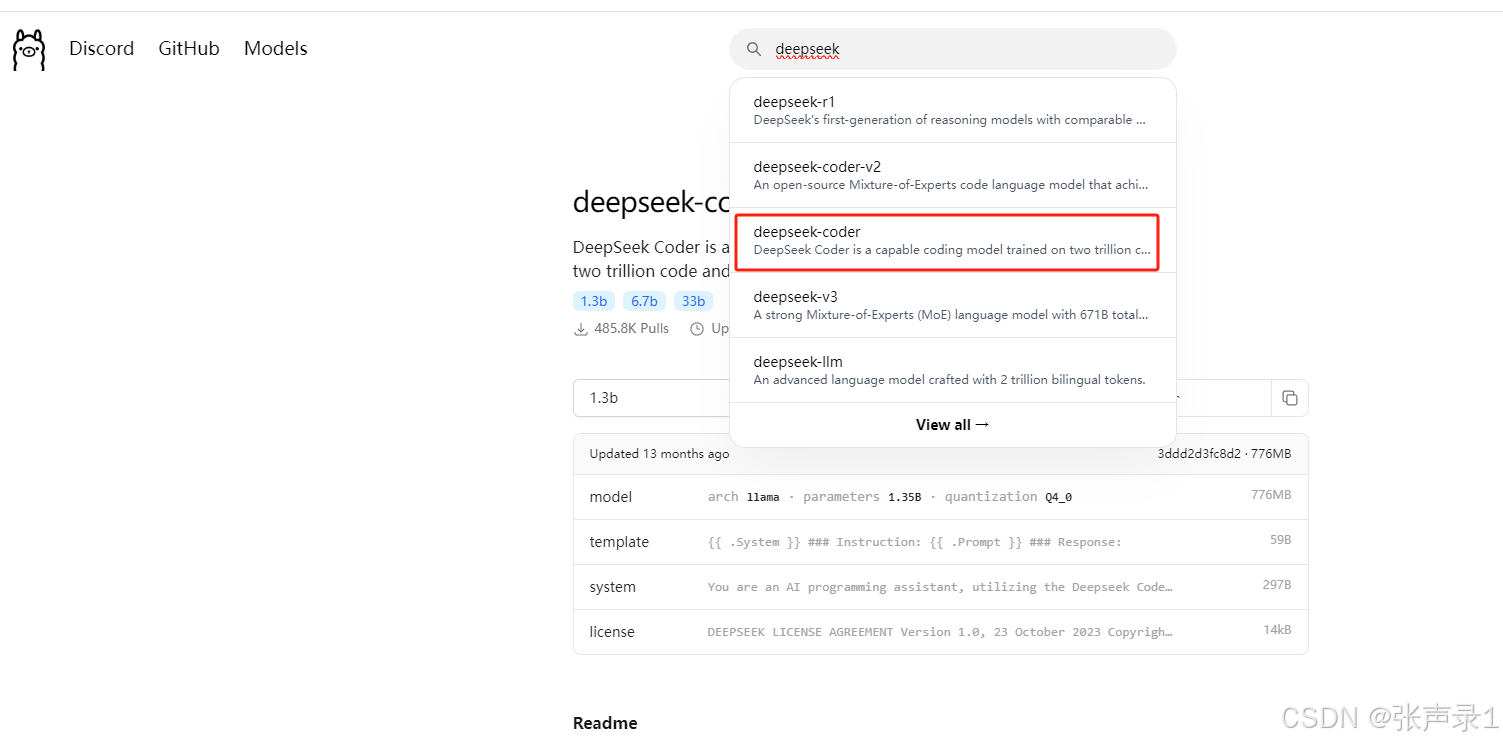Select deepseek-v3 search result
Viewport: 1503px width, 744px height.
click(x=953, y=305)
